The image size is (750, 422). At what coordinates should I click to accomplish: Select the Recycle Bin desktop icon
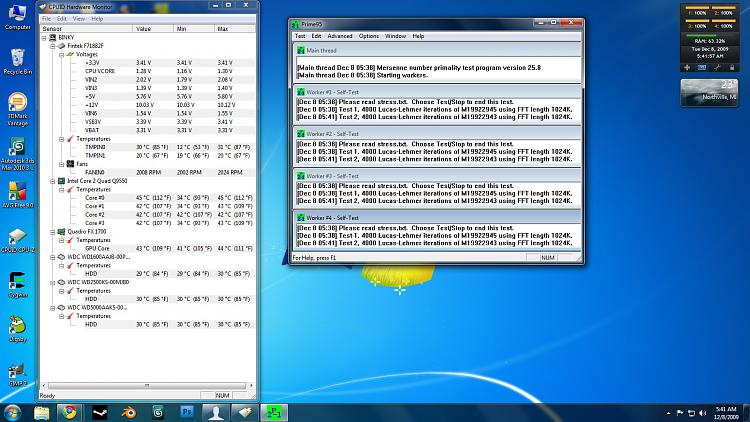pyautogui.click(x=17, y=61)
